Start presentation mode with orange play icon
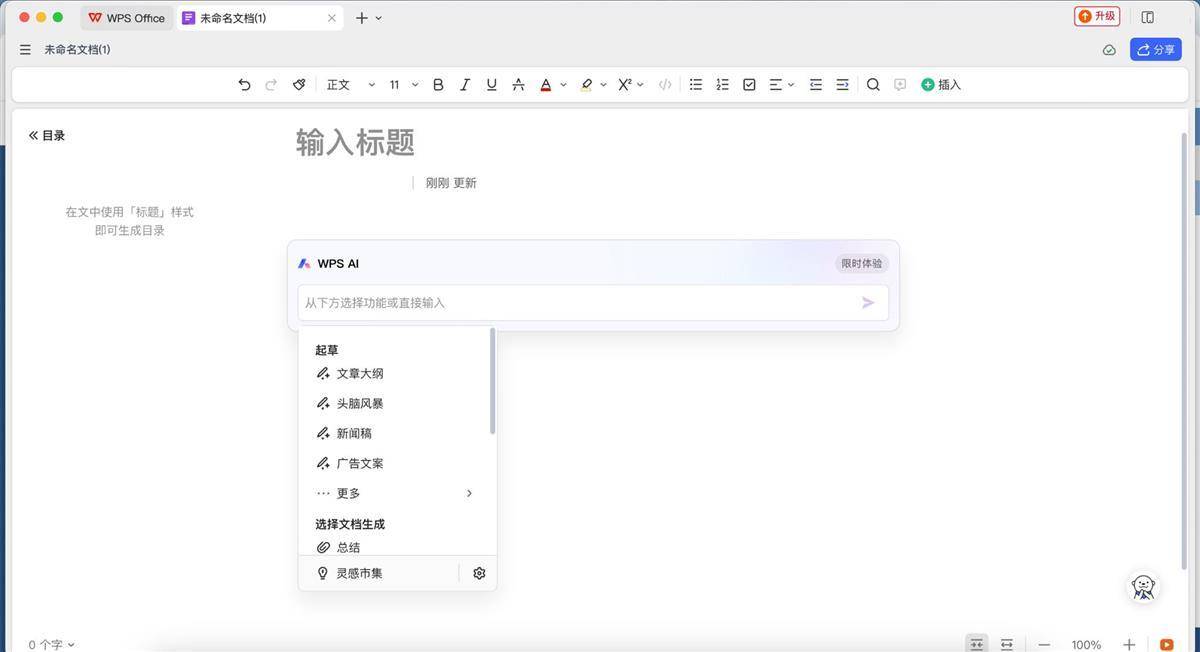Image resolution: width=1200 pixels, height=652 pixels. pyautogui.click(x=1166, y=644)
